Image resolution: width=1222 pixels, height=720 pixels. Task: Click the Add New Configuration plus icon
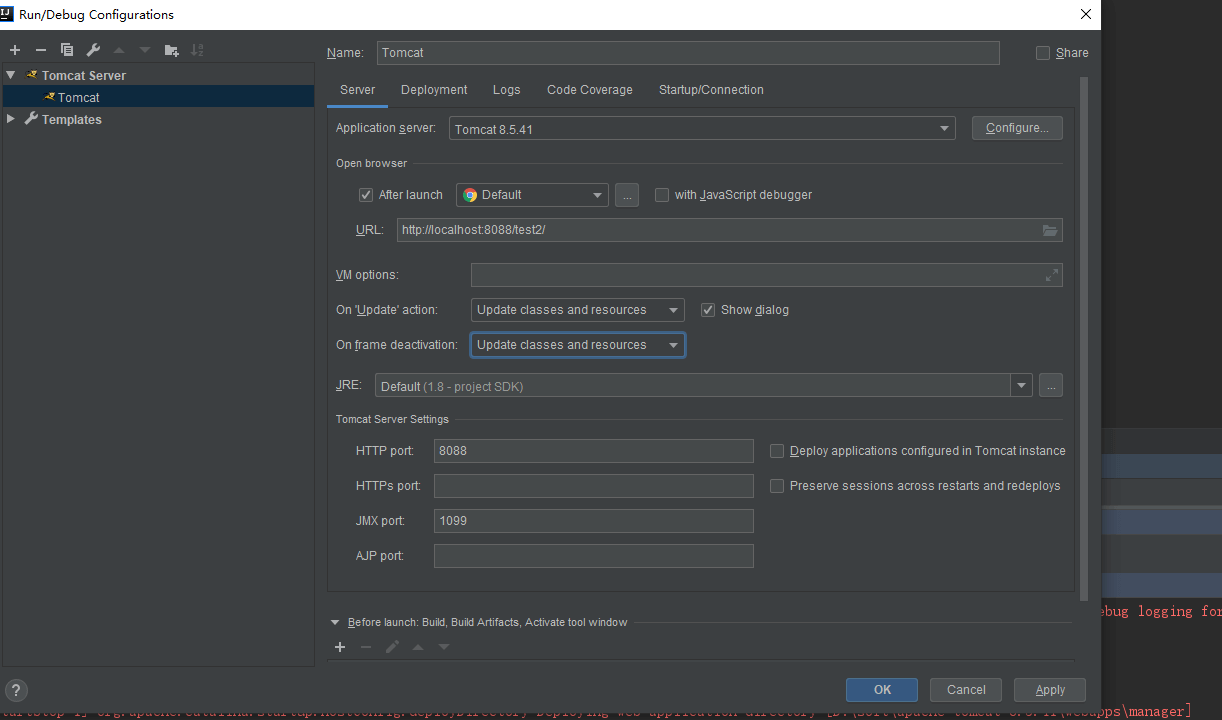point(15,50)
